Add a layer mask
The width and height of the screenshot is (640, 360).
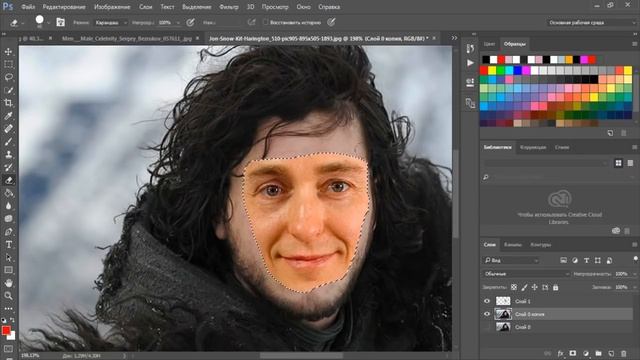(x=573, y=353)
